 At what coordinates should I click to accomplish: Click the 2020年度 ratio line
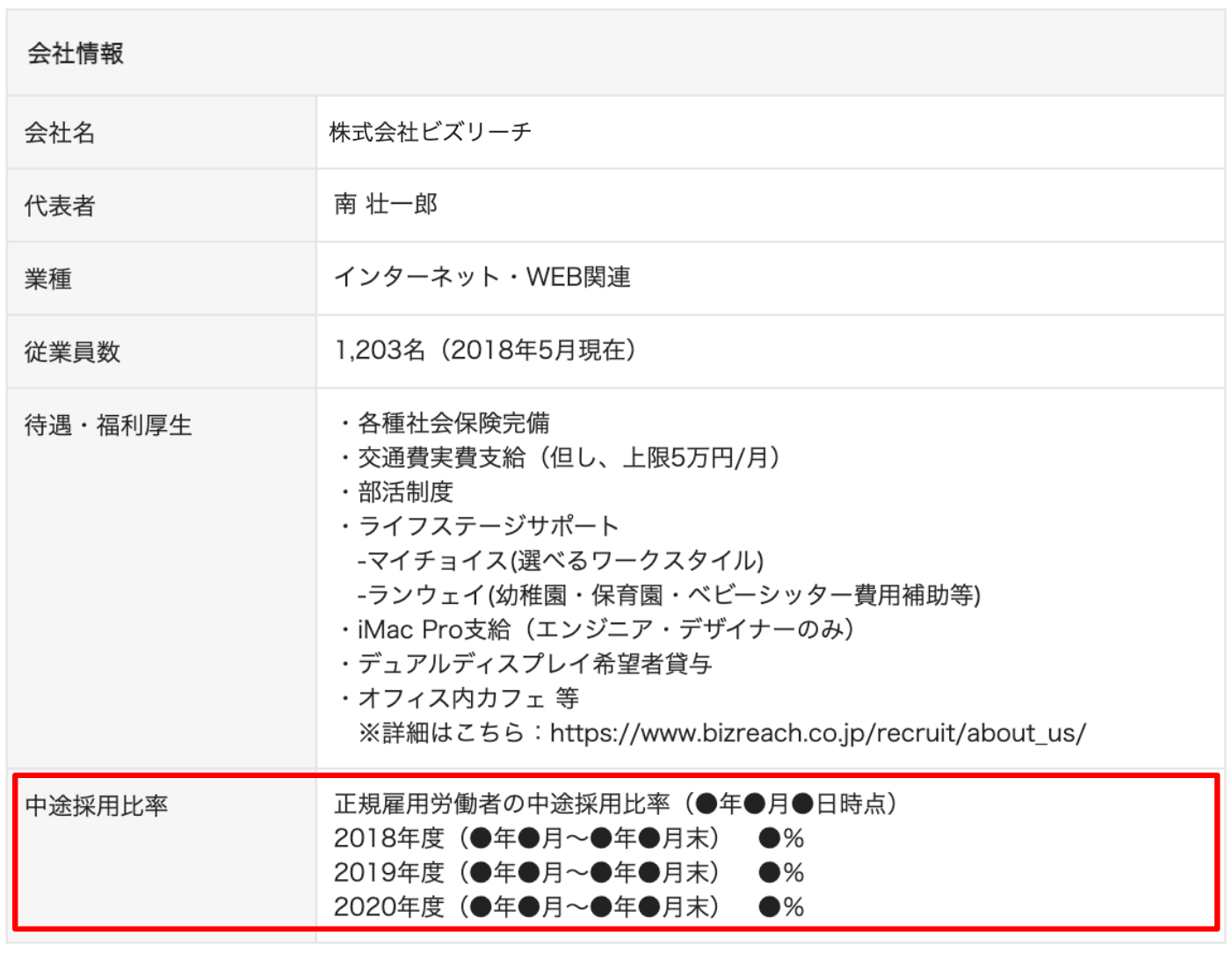(569, 906)
